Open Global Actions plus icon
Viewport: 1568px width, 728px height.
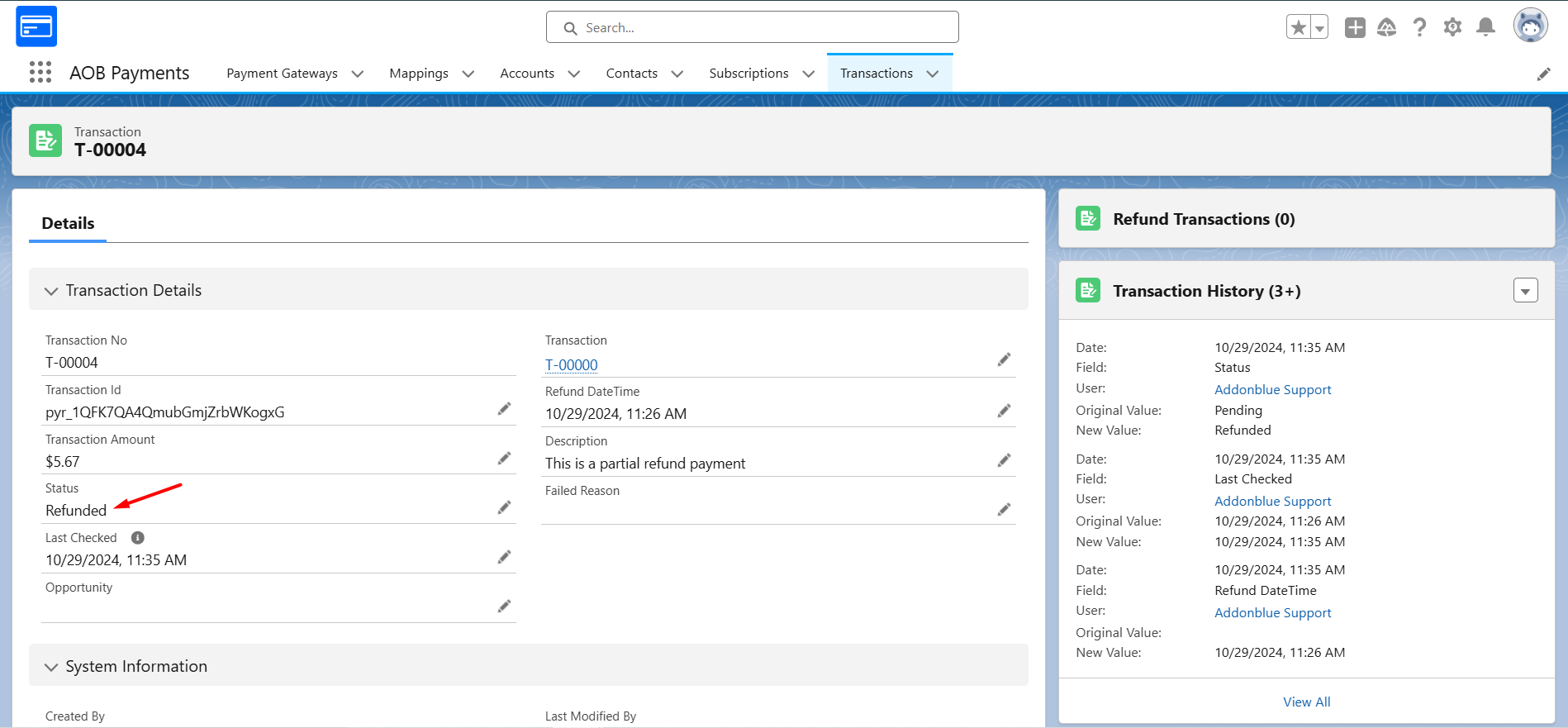click(1355, 27)
